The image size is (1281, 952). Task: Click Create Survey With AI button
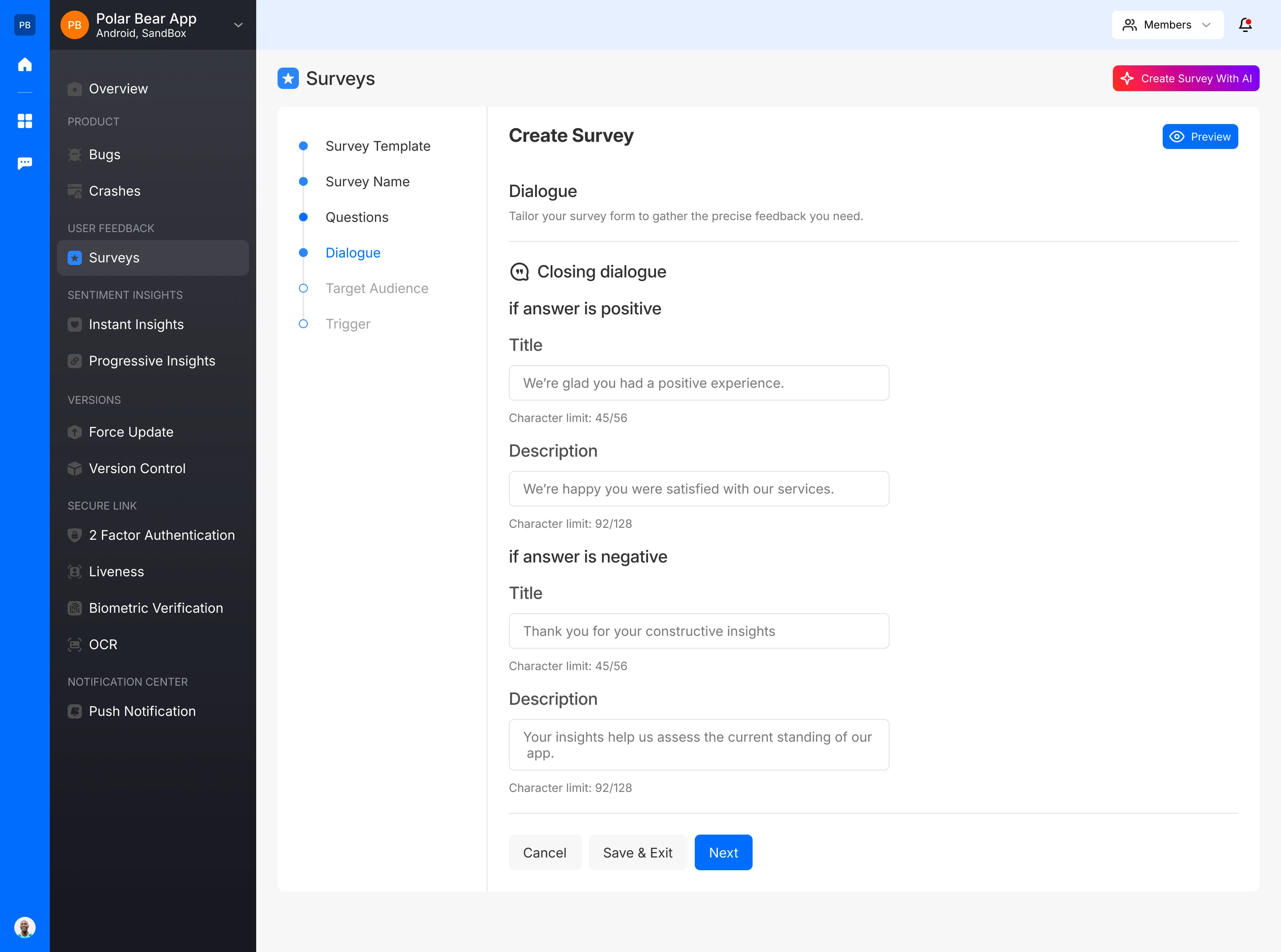pyautogui.click(x=1185, y=78)
